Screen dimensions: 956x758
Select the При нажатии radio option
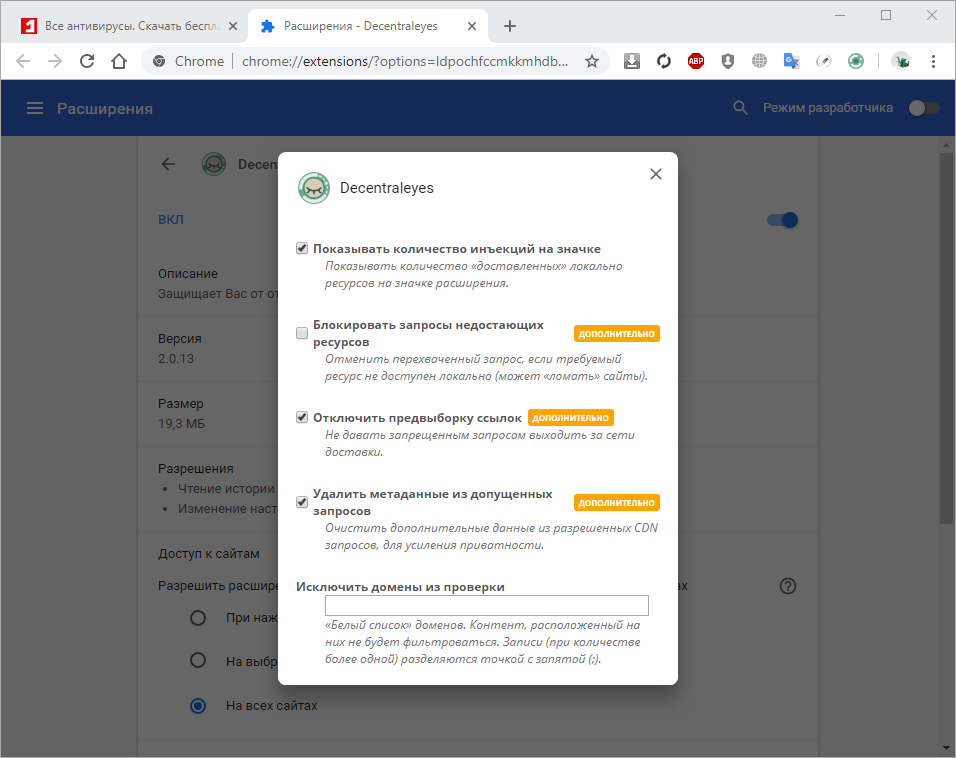coord(198,618)
